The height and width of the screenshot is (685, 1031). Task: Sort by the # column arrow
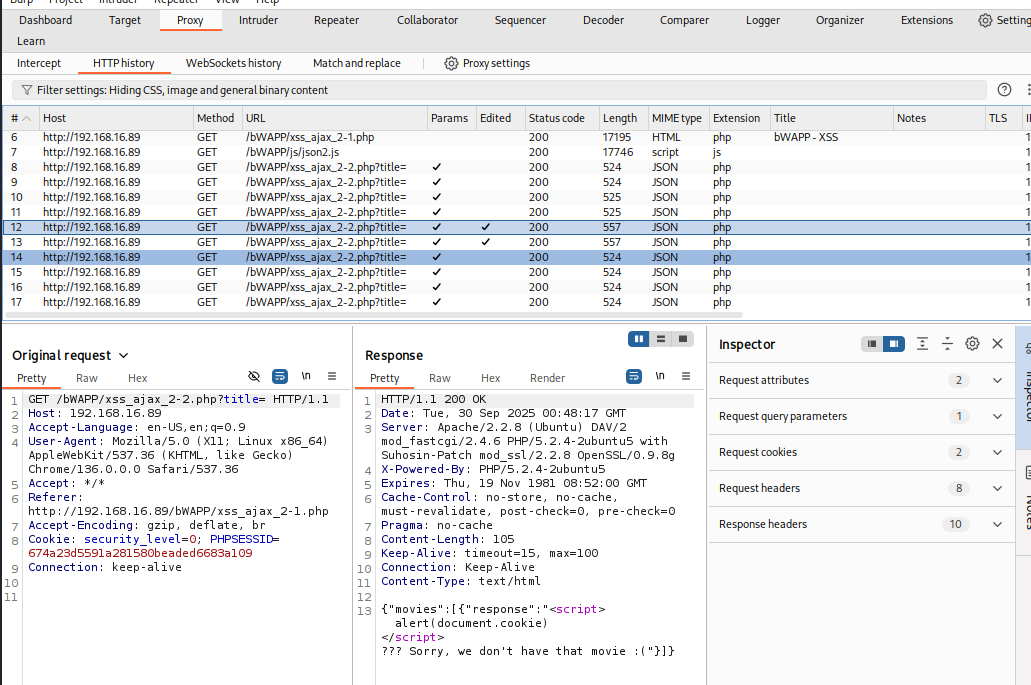pyautogui.click(x=27, y=118)
